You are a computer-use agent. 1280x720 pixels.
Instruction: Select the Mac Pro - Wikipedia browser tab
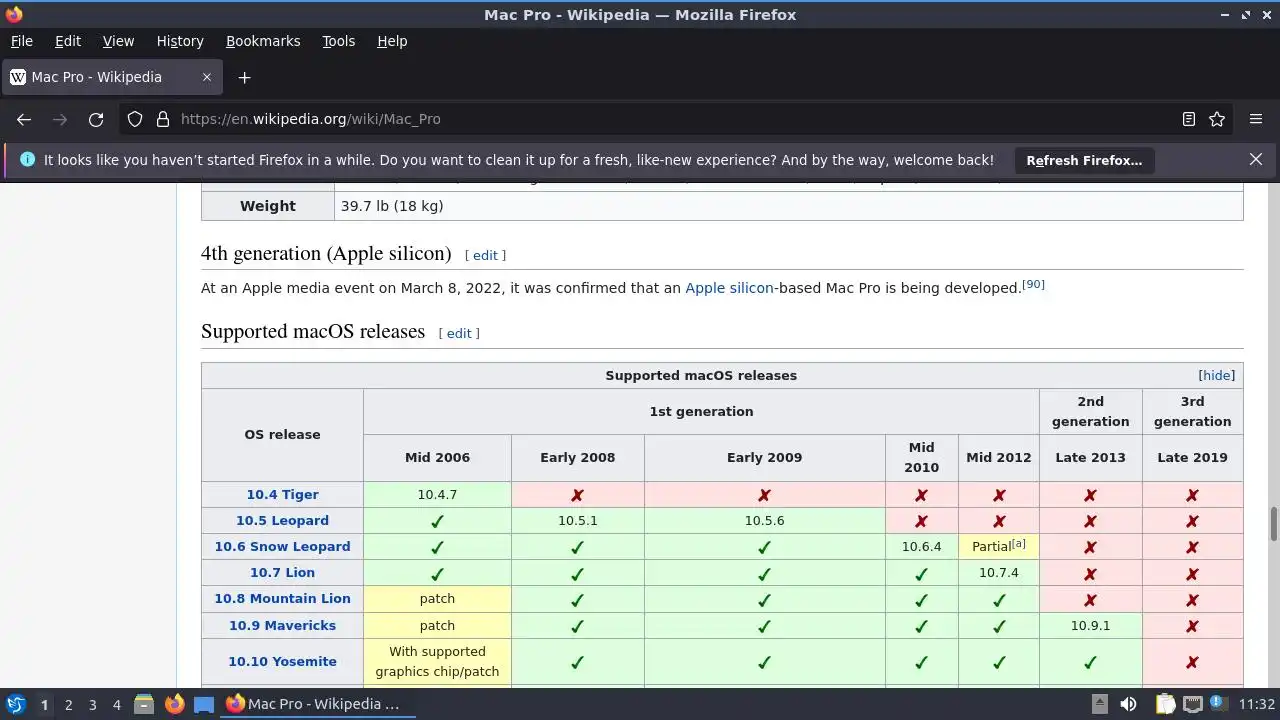[111, 77]
